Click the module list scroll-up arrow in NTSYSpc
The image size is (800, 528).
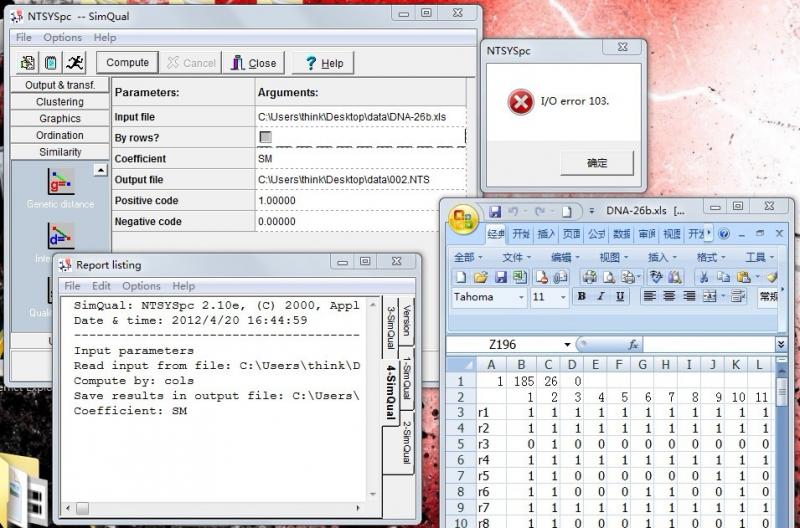(101, 170)
